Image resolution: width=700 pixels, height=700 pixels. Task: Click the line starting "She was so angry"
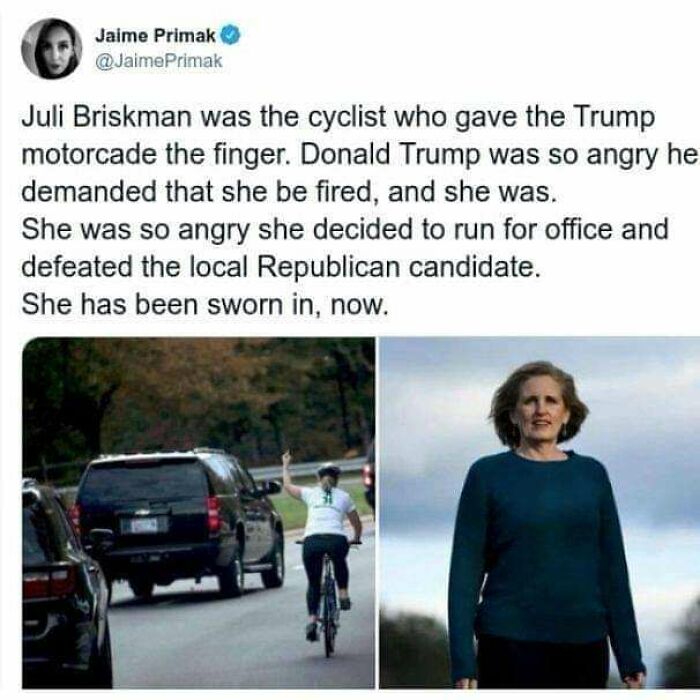(x=345, y=230)
